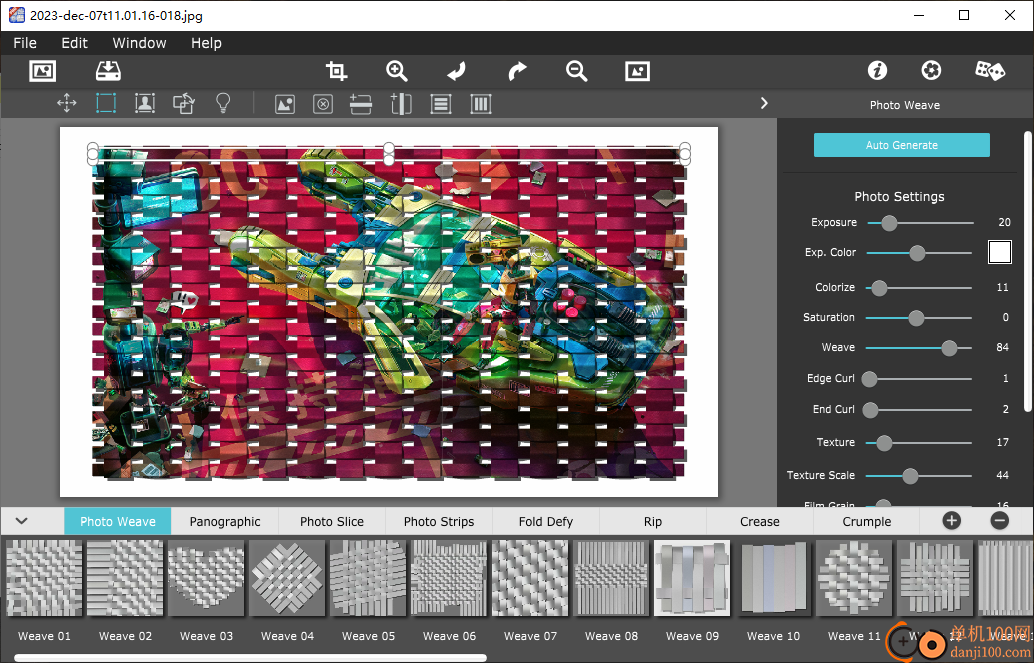Click the zoom out magnifier
This screenshot has width=1034, height=663.
coord(576,71)
